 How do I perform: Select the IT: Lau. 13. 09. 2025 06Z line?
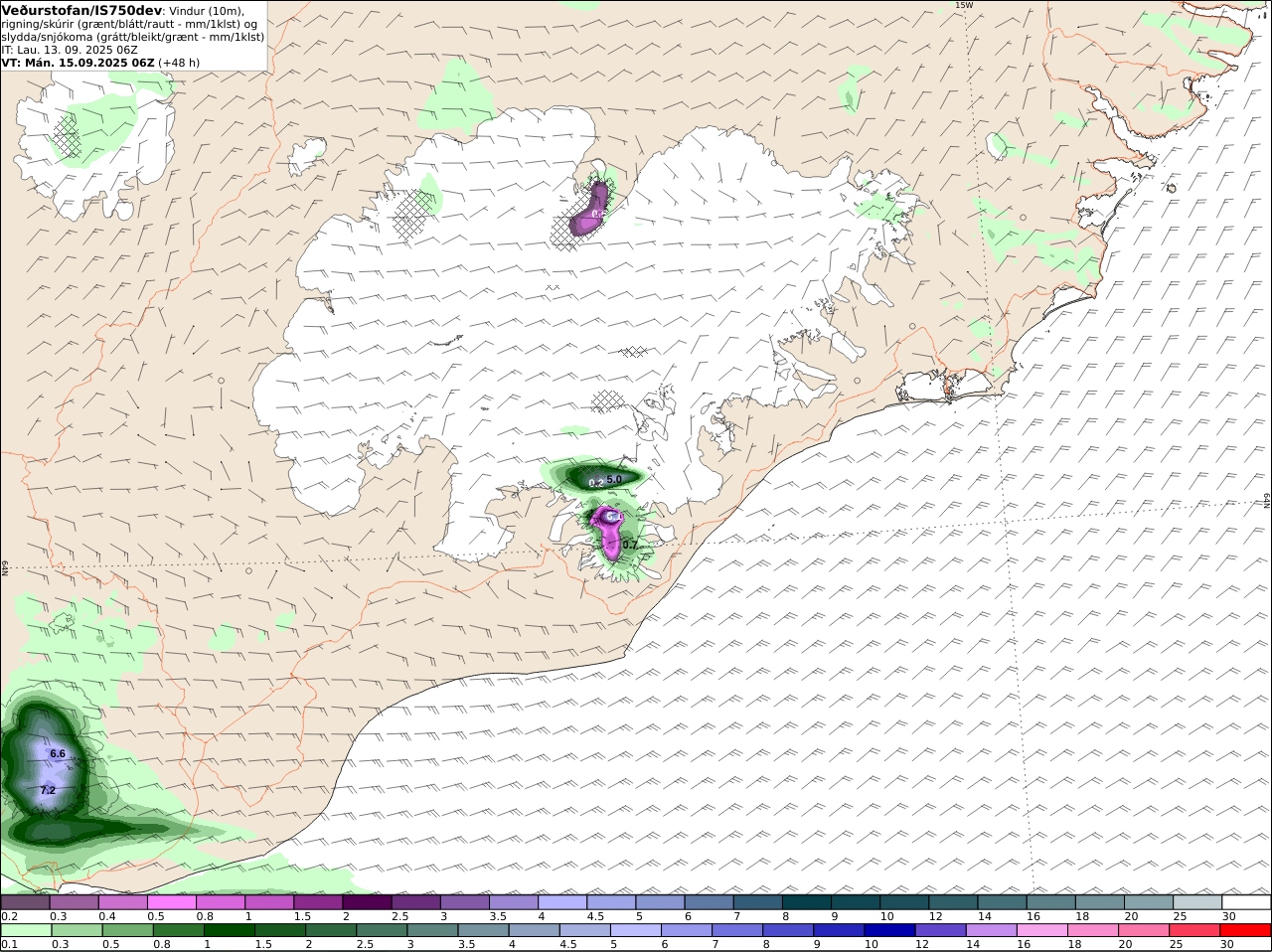pyautogui.click(x=70, y=50)
